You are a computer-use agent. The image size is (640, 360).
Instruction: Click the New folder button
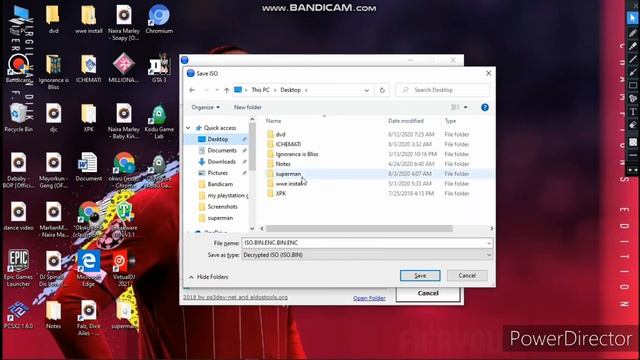click(248, 107)
